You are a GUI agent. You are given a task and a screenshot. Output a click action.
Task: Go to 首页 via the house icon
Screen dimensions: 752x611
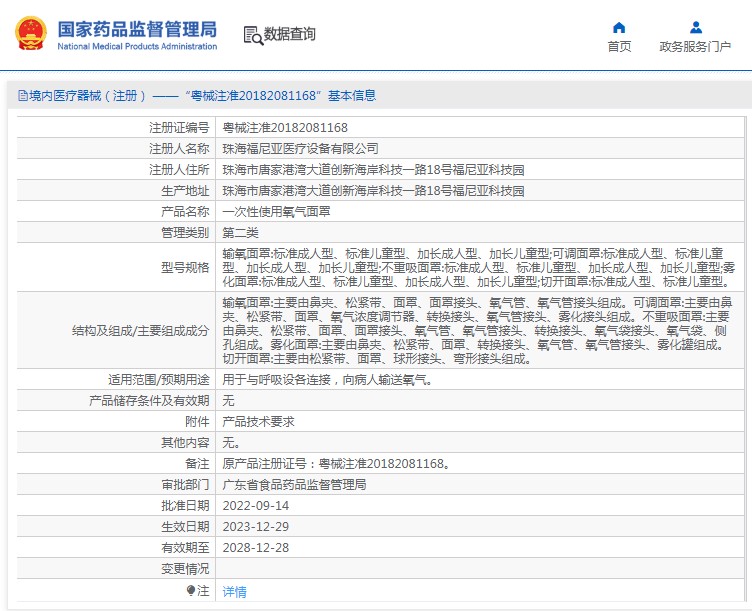[x=619, y=28]
